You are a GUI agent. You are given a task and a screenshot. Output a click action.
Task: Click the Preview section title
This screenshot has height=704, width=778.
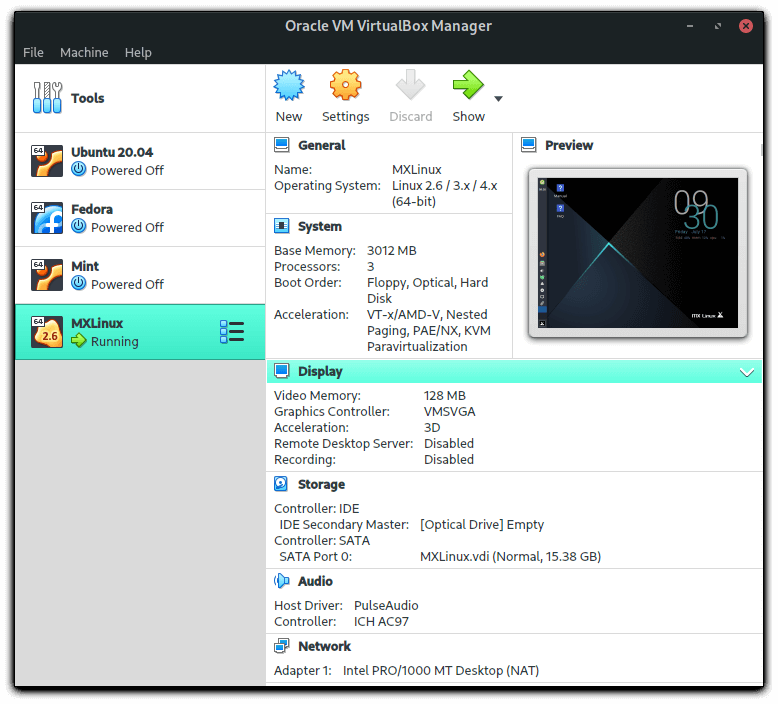(x=569, y=145)
